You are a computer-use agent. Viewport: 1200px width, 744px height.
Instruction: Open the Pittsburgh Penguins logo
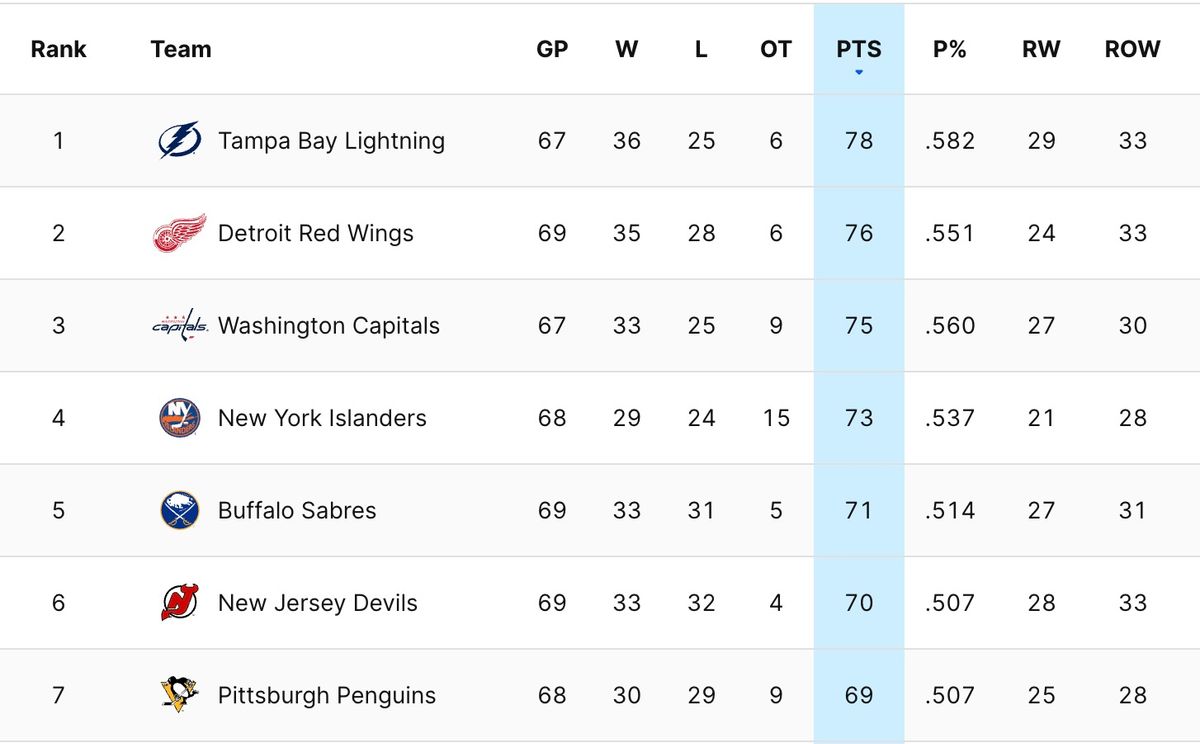[180, 695]
